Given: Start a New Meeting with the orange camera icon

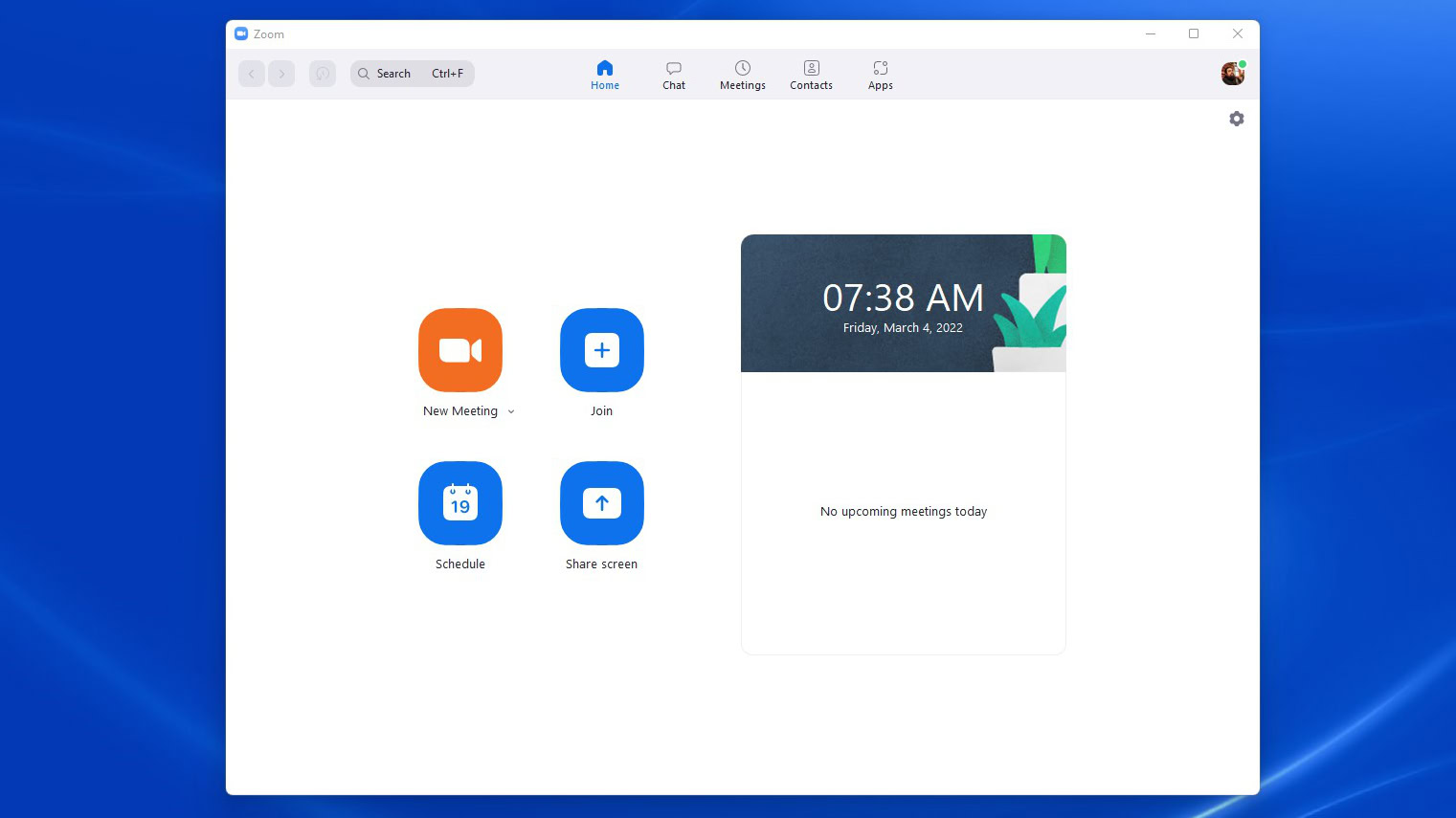Looking at the screenshot, I should (x=460, y=350).
